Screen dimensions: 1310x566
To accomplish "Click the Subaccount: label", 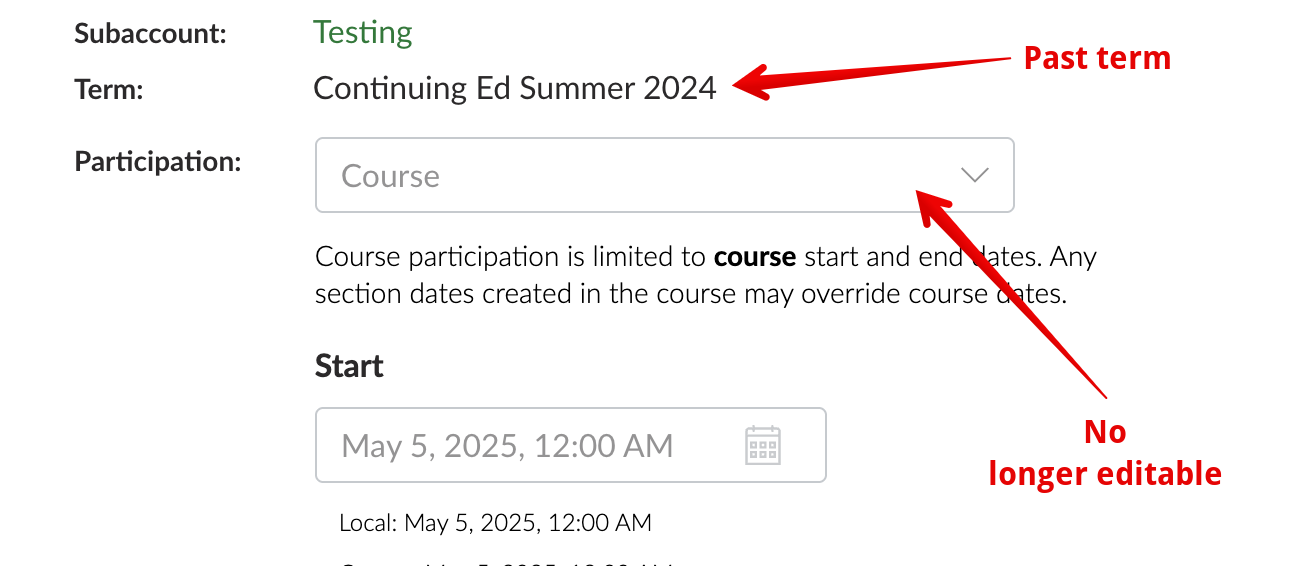I will pyautogui.click(x=150, y=33).
